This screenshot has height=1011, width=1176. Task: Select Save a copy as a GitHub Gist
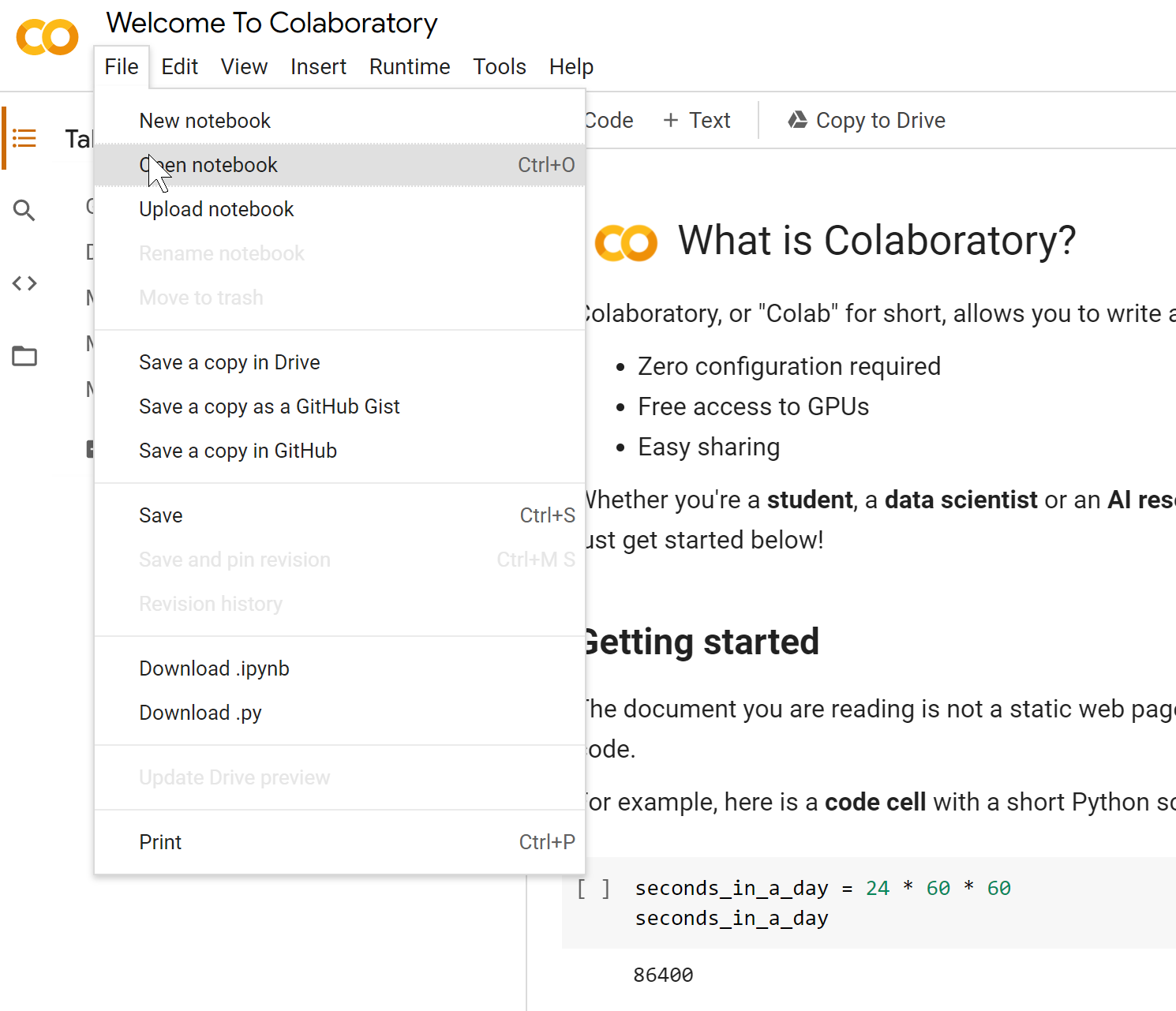[340, 406]
